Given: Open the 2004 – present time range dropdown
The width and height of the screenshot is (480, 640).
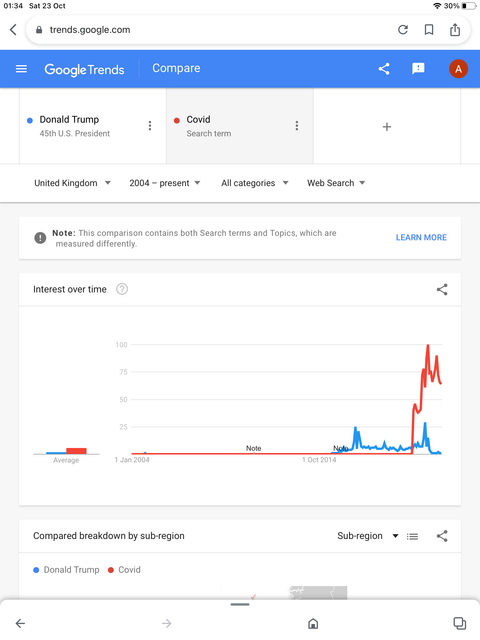Looking at the screenshot, I should pos(165,183).
